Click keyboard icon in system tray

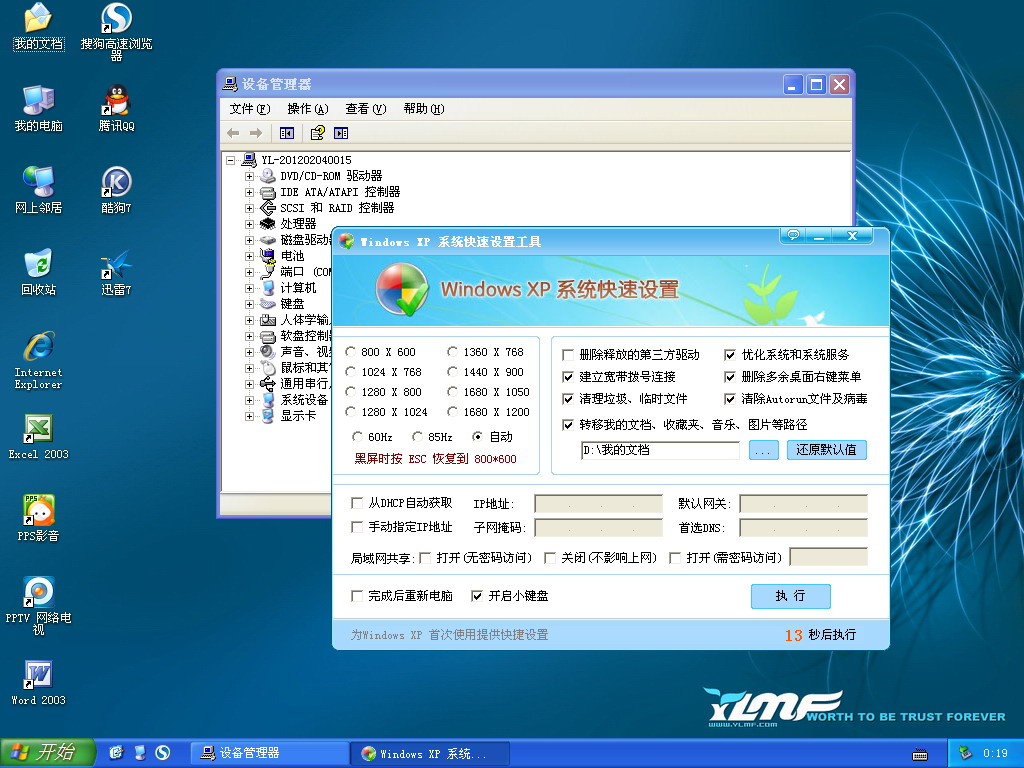920,754
